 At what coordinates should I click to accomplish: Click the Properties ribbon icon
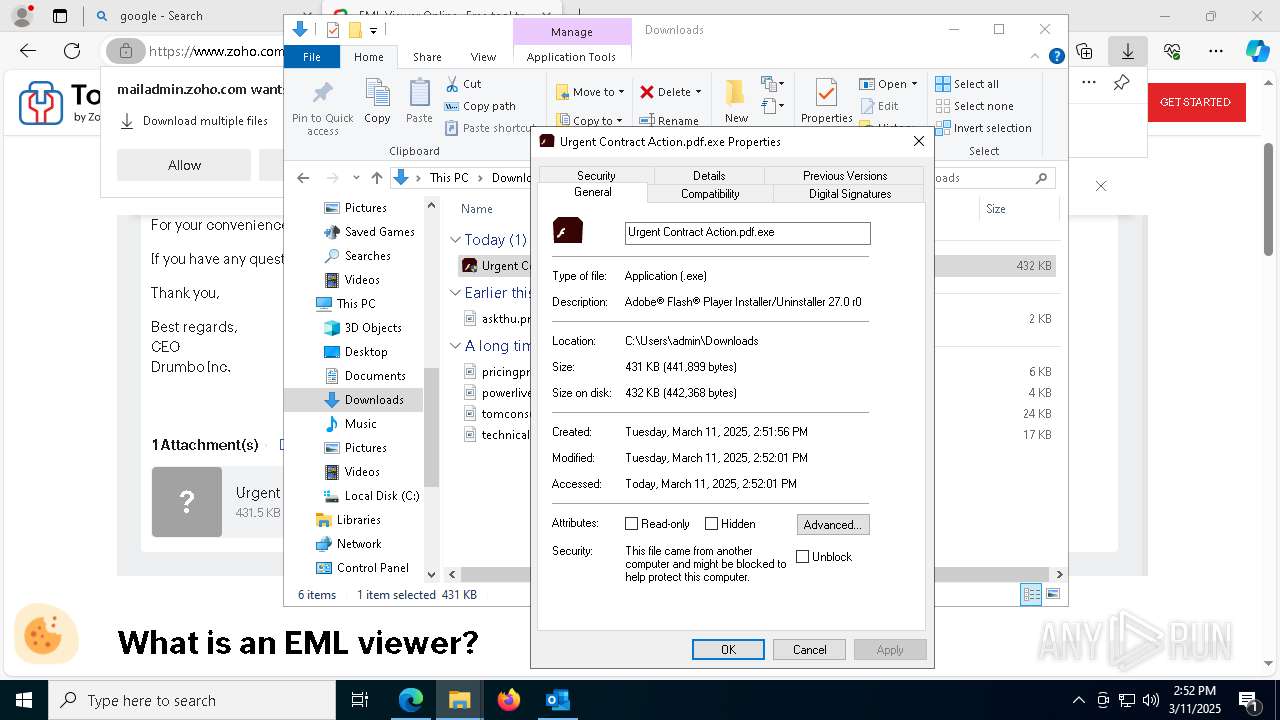(x=826, y=93)
